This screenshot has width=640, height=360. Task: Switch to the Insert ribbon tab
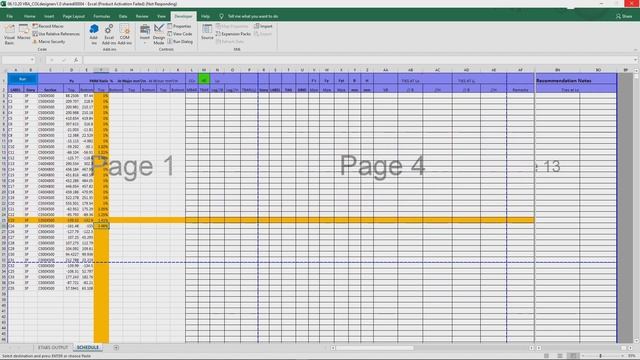(49, 16)
